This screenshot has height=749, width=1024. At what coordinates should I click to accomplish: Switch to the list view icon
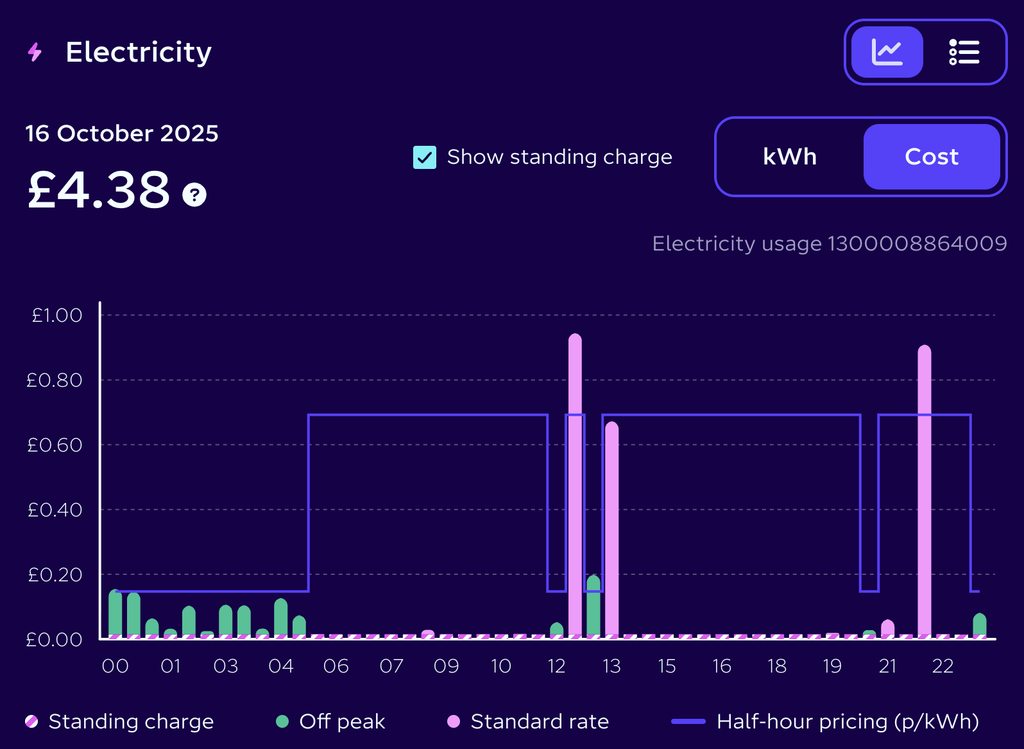(x=964, y=52)
